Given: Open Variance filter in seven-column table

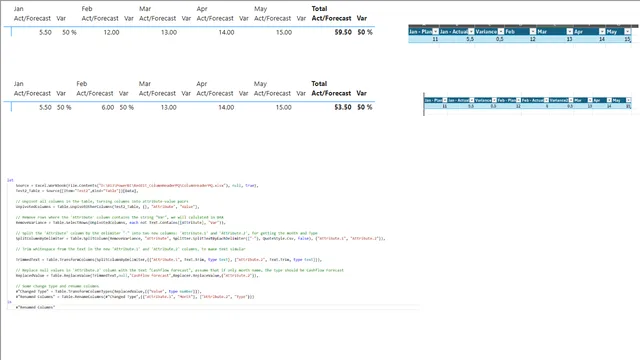Looking at the screenshot, I should coord(501,31).
